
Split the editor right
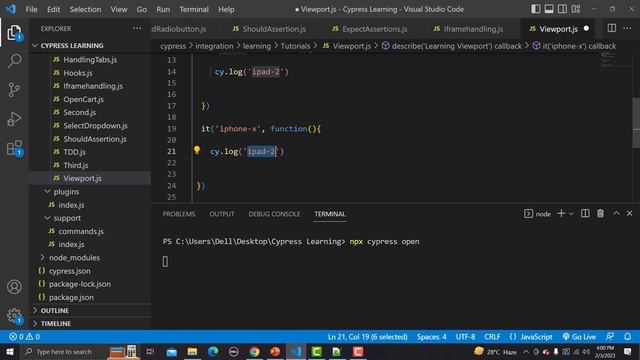[611, 28]
